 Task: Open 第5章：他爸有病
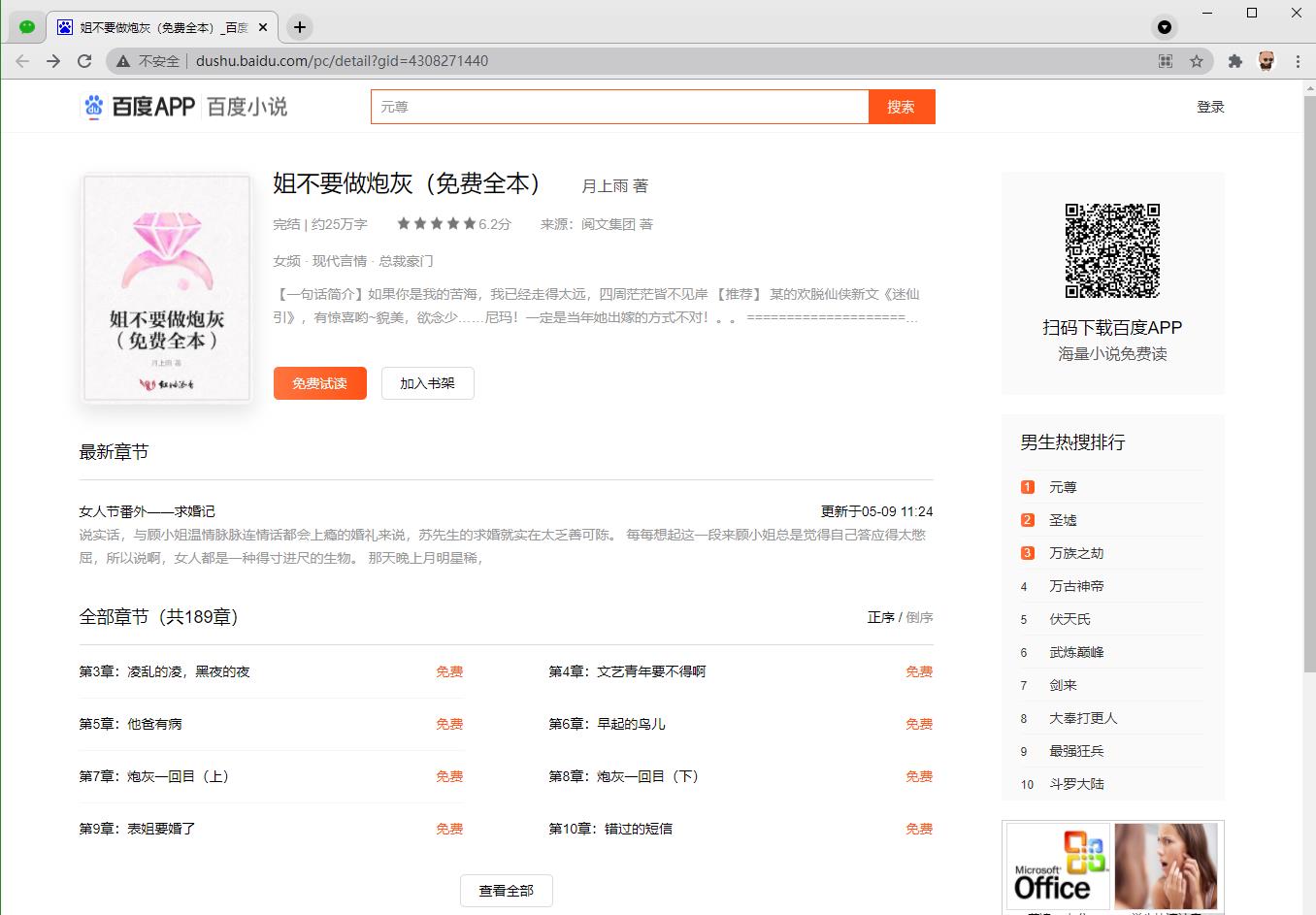click(x=130, y=724)
